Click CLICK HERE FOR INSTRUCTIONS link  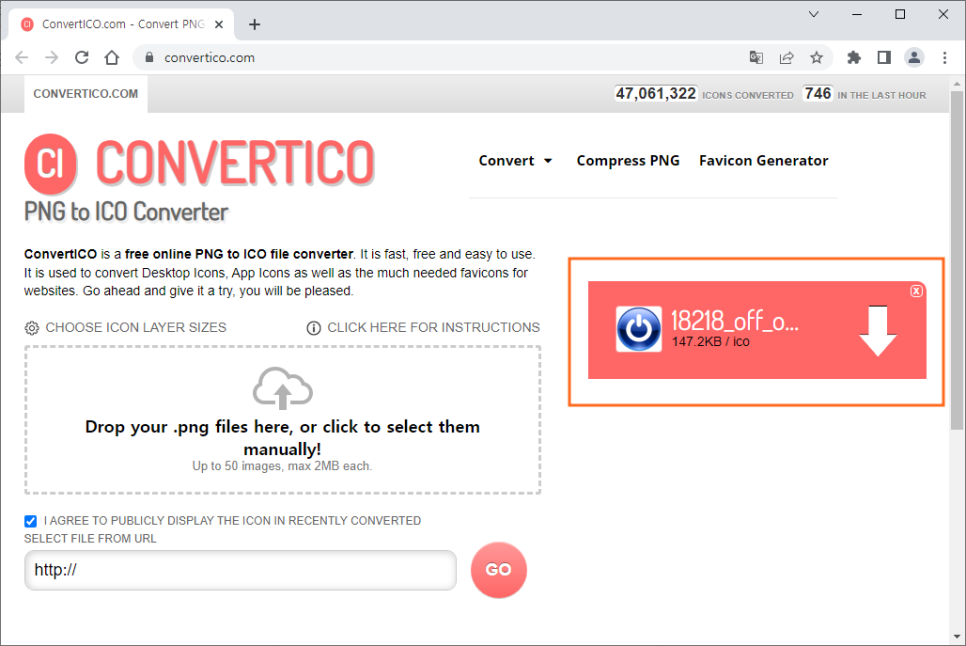(x=433, y=328)
